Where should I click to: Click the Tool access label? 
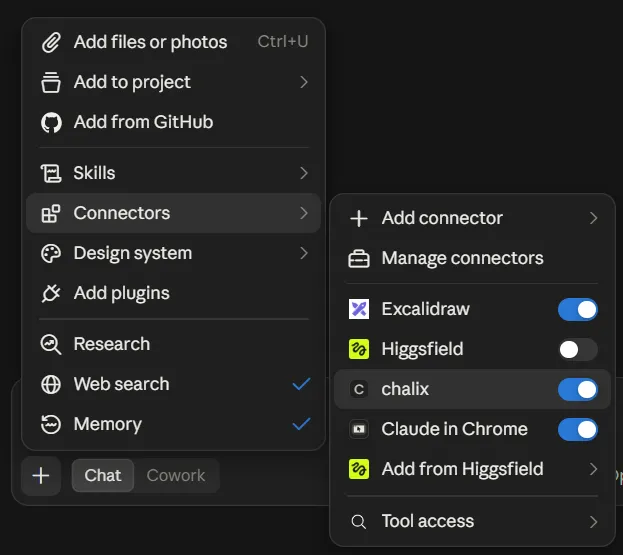(428, 521)
